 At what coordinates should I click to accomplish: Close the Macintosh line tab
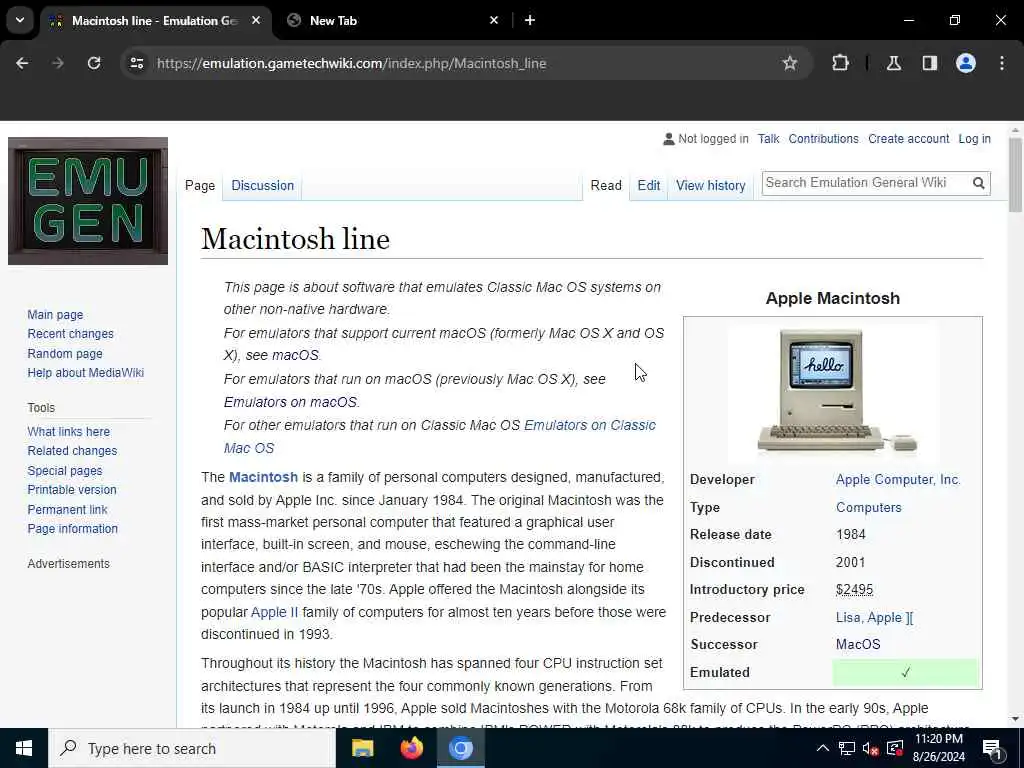pyautogui.click(x=256, y=20)
